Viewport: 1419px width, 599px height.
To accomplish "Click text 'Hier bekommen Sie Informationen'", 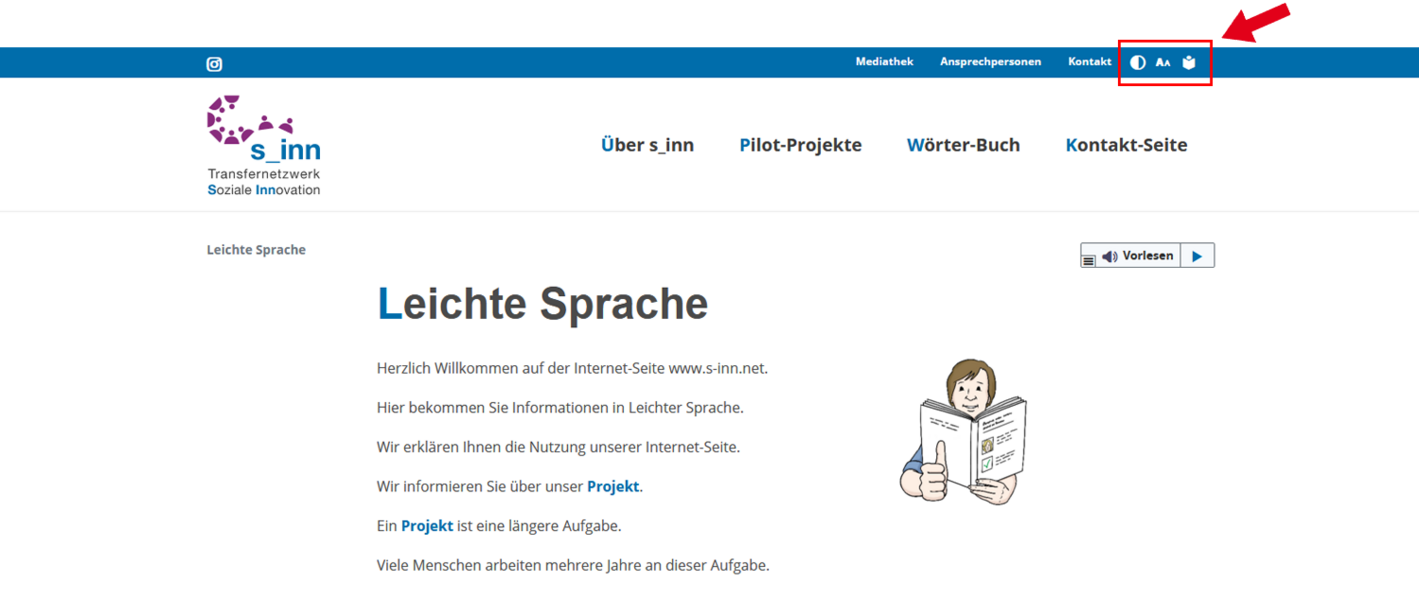I will coord(485,408).
